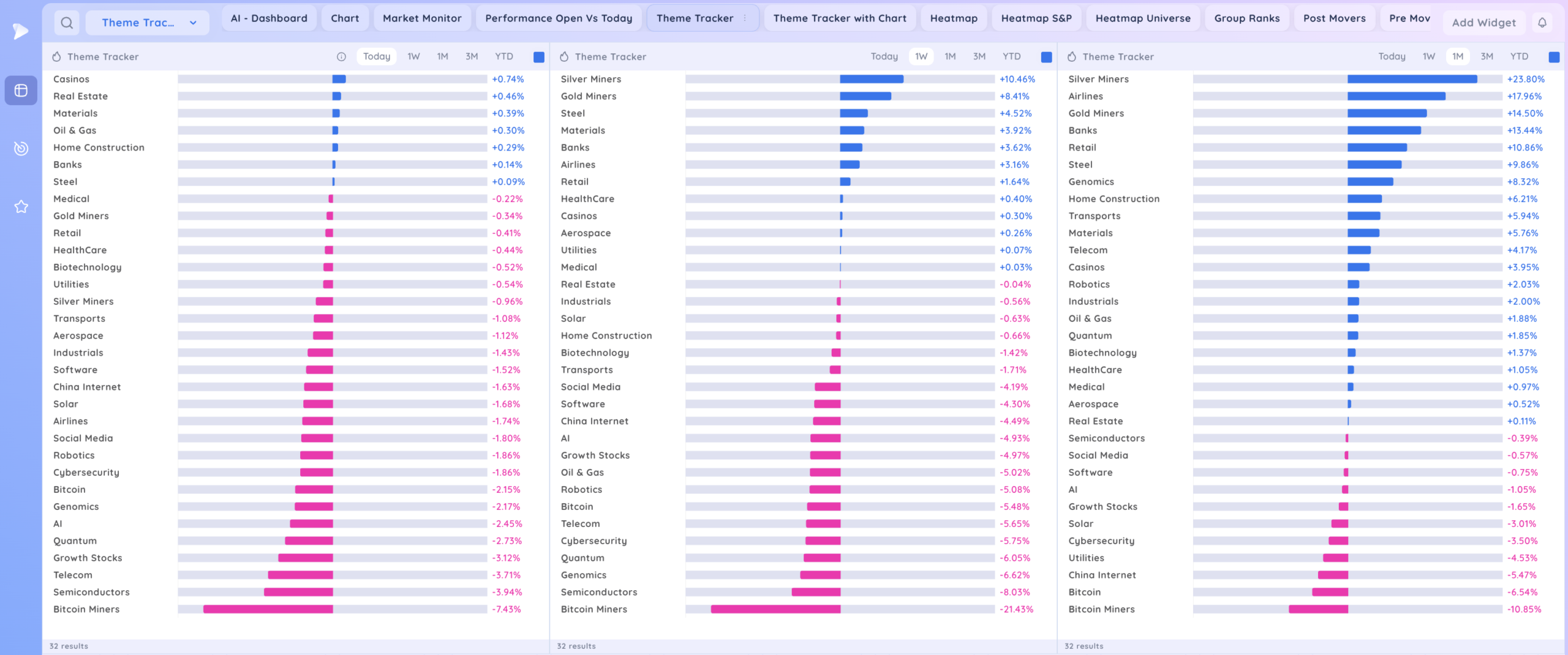Switch middle Theme Tracker to YTD
Viewport: 1568px width, 655px height.
[1011, 56]
